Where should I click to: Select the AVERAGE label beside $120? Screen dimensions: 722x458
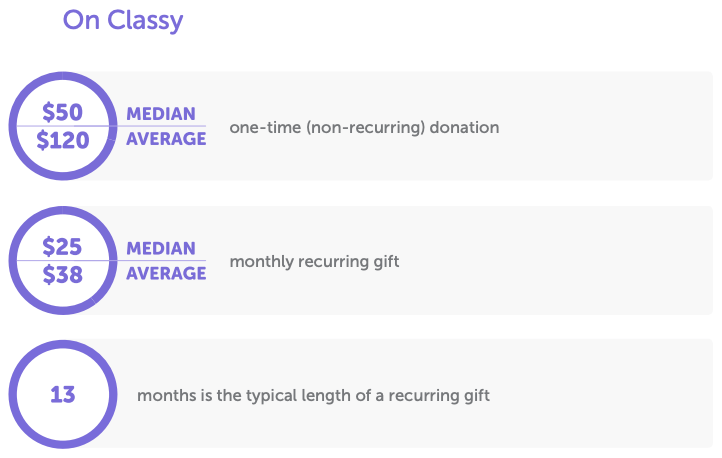pos(166,139)
